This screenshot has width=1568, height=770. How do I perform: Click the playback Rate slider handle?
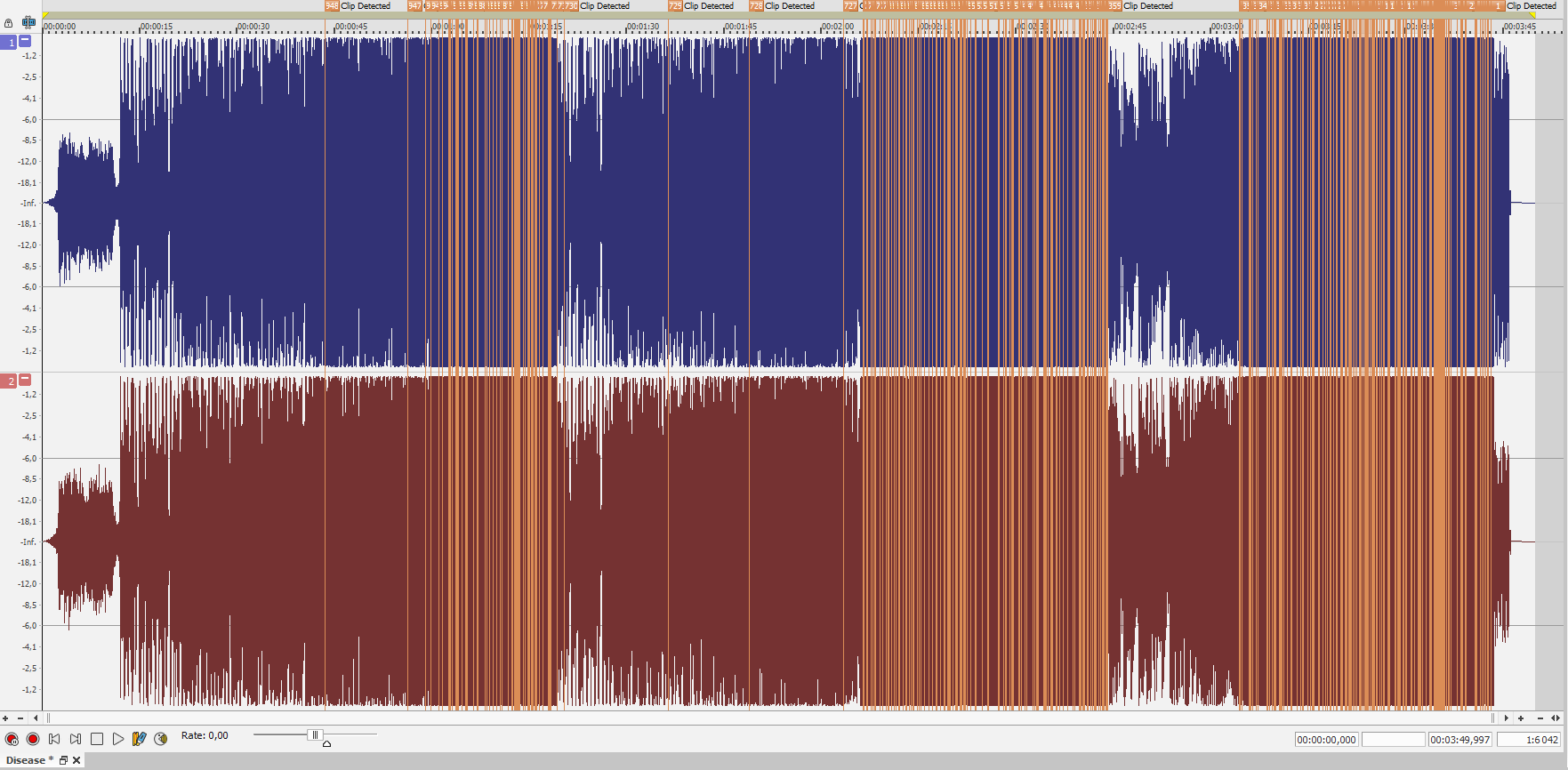(314, 735)
